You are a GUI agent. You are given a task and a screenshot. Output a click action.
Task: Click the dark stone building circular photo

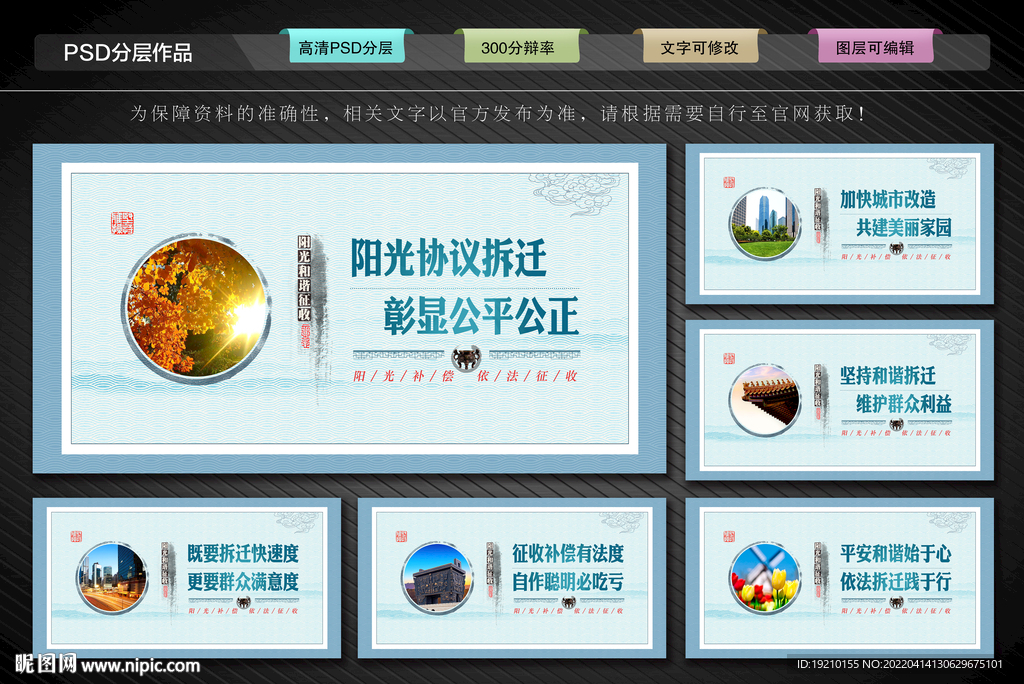[437, 578]
